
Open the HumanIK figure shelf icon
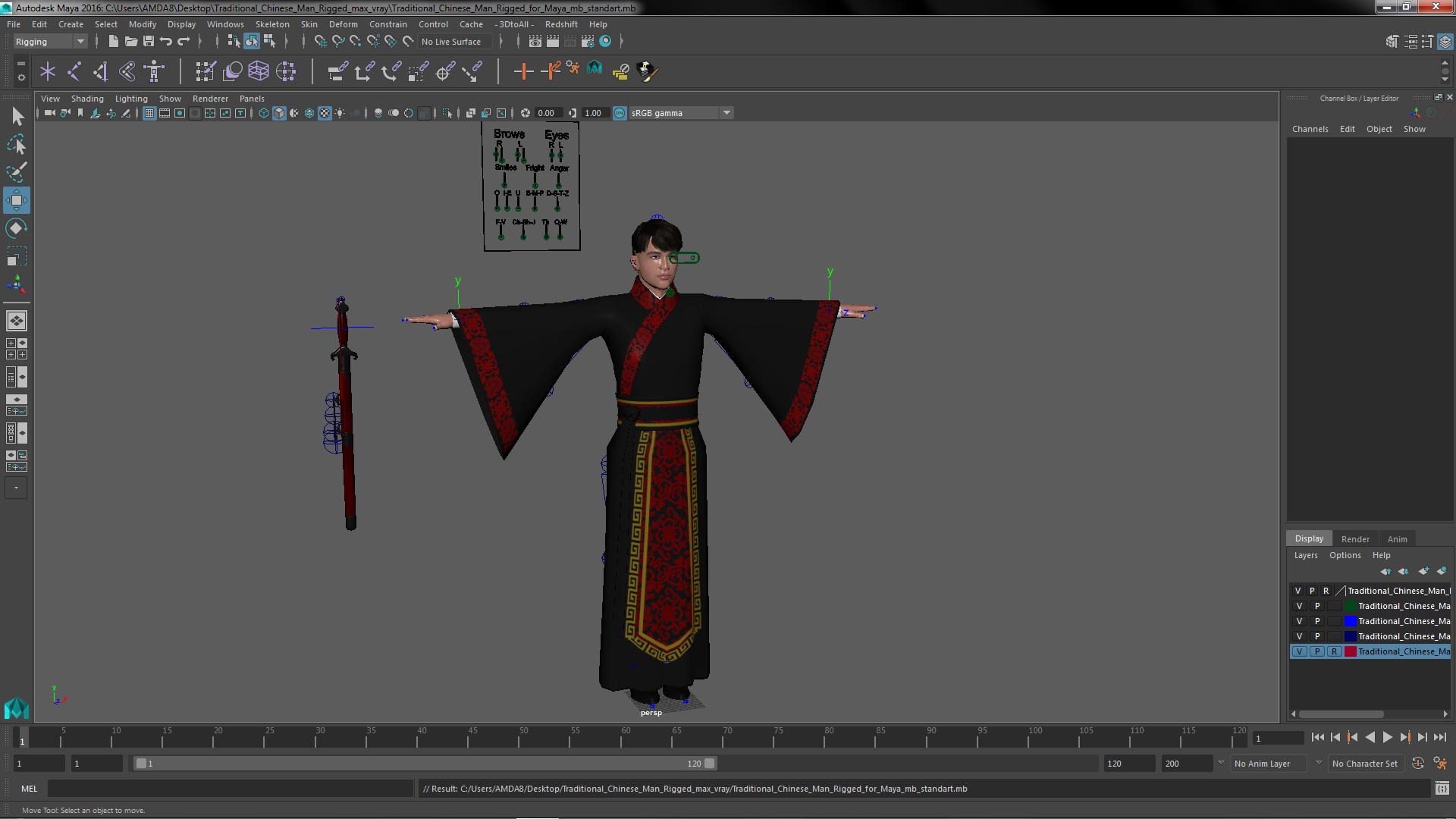coord(154,71)
